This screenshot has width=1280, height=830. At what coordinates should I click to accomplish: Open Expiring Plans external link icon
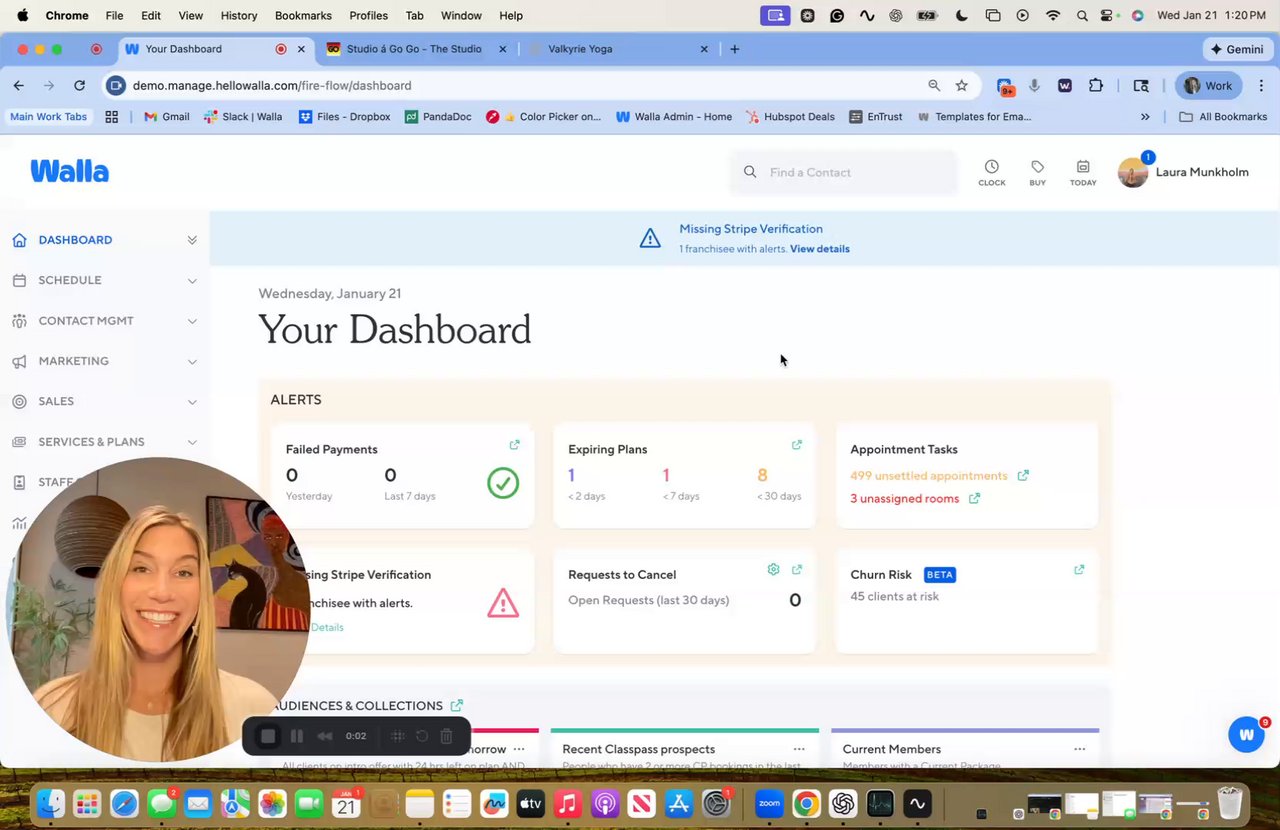pyautogui.click(x=797, y=445)
